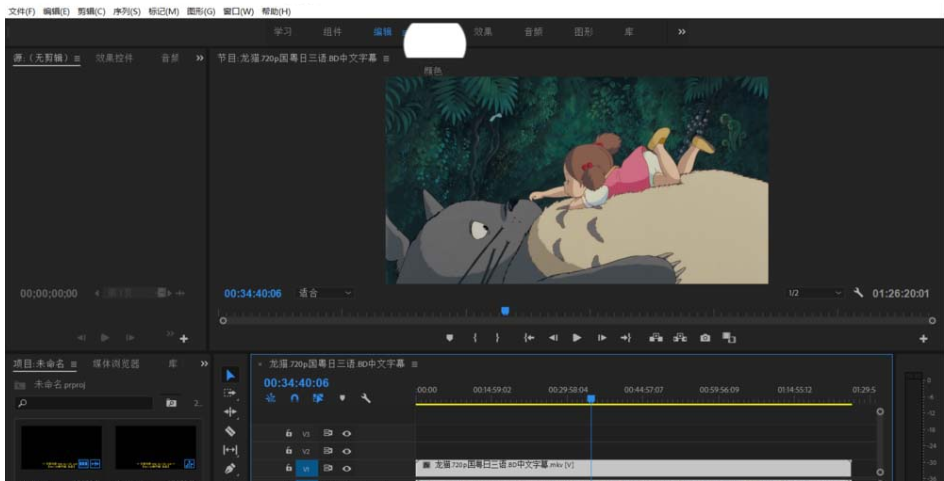Image resolution: width=944 pixels, height=481 pixels.
Task: Play the program monitor
Action: pos(577,338)
